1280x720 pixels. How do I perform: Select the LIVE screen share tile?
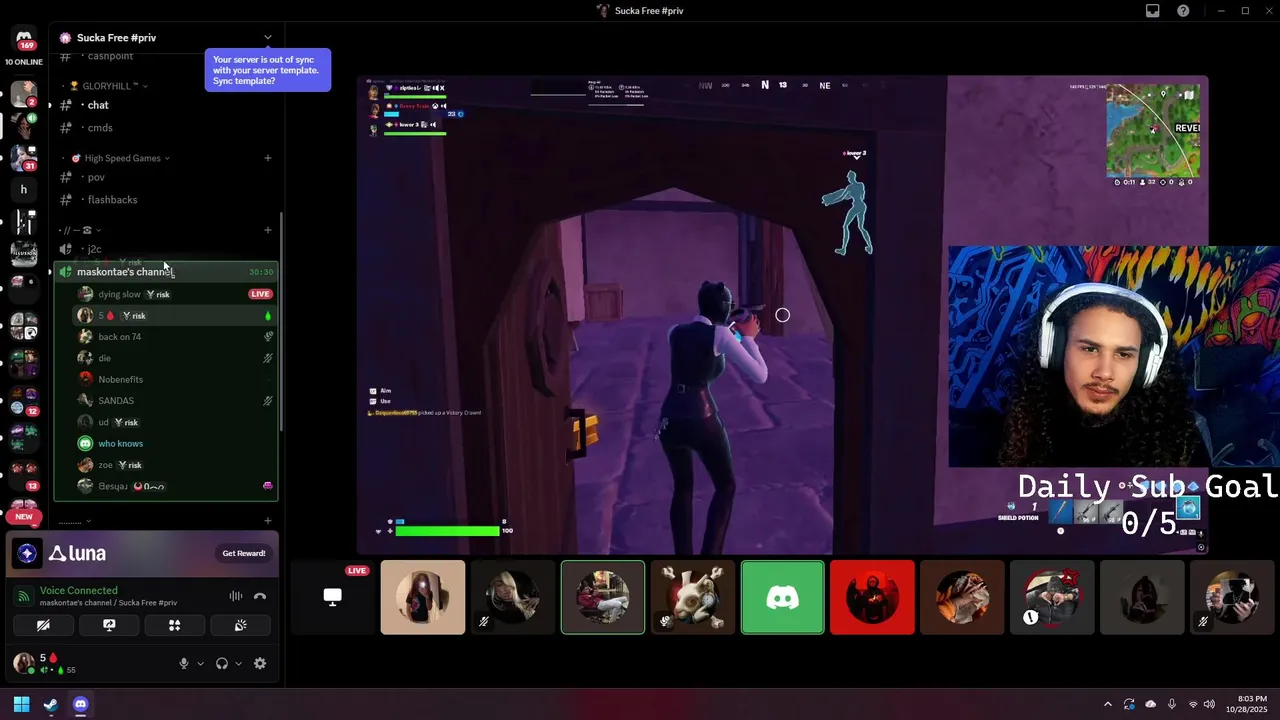coord(333,597)
